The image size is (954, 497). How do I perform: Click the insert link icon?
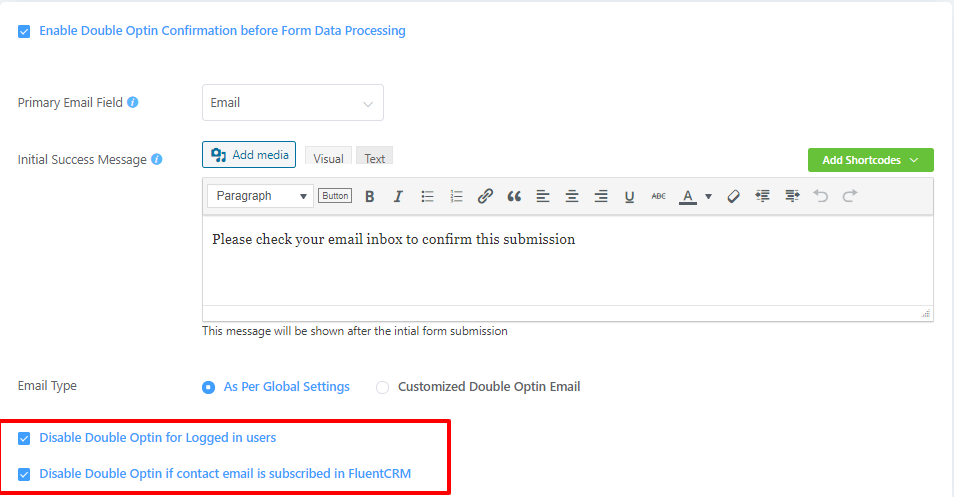(485, 197)
